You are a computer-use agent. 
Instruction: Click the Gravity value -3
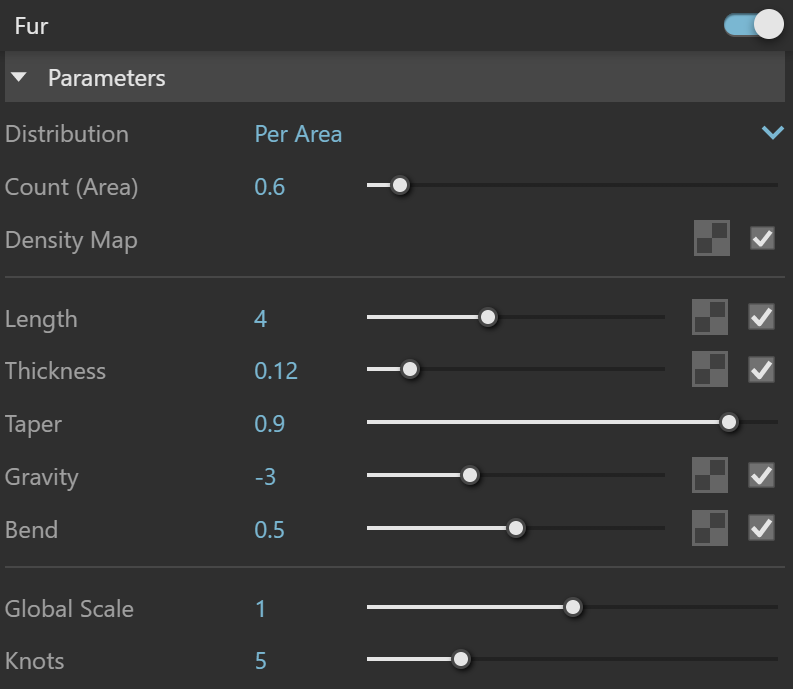[x=266, y=477]
